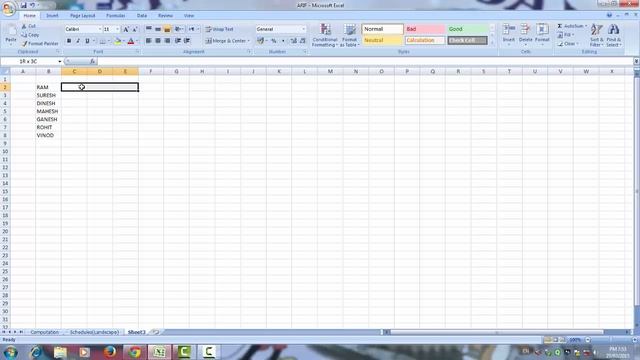Open the Cells Format menu
Viewport: 640px width, 360px height.
point(542,35)
